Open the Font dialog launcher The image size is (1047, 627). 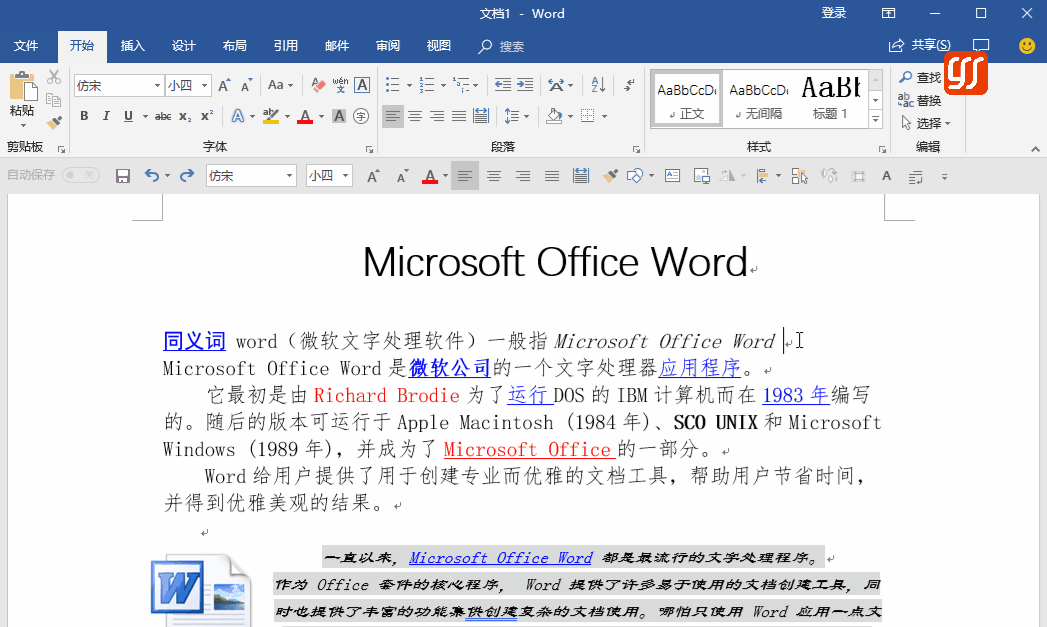coord(369,150)
